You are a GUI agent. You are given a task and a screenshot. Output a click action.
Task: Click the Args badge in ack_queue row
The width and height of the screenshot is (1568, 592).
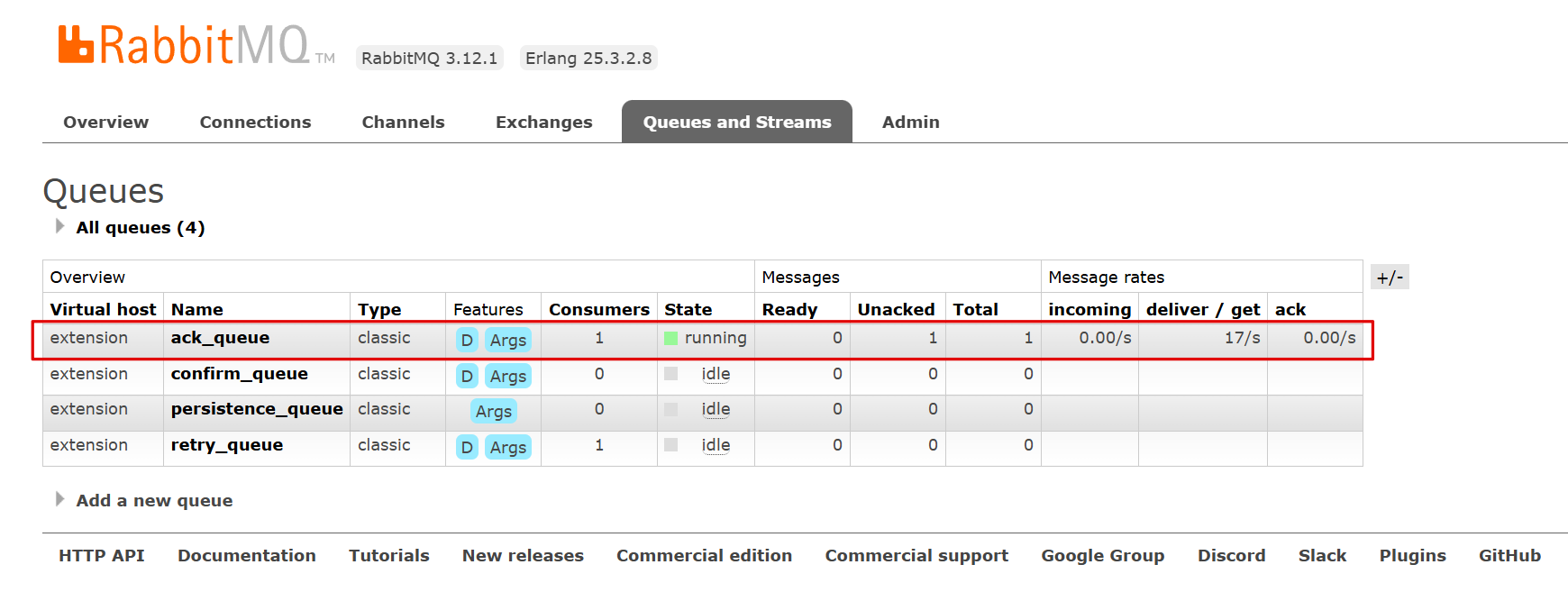click(508, 340)
